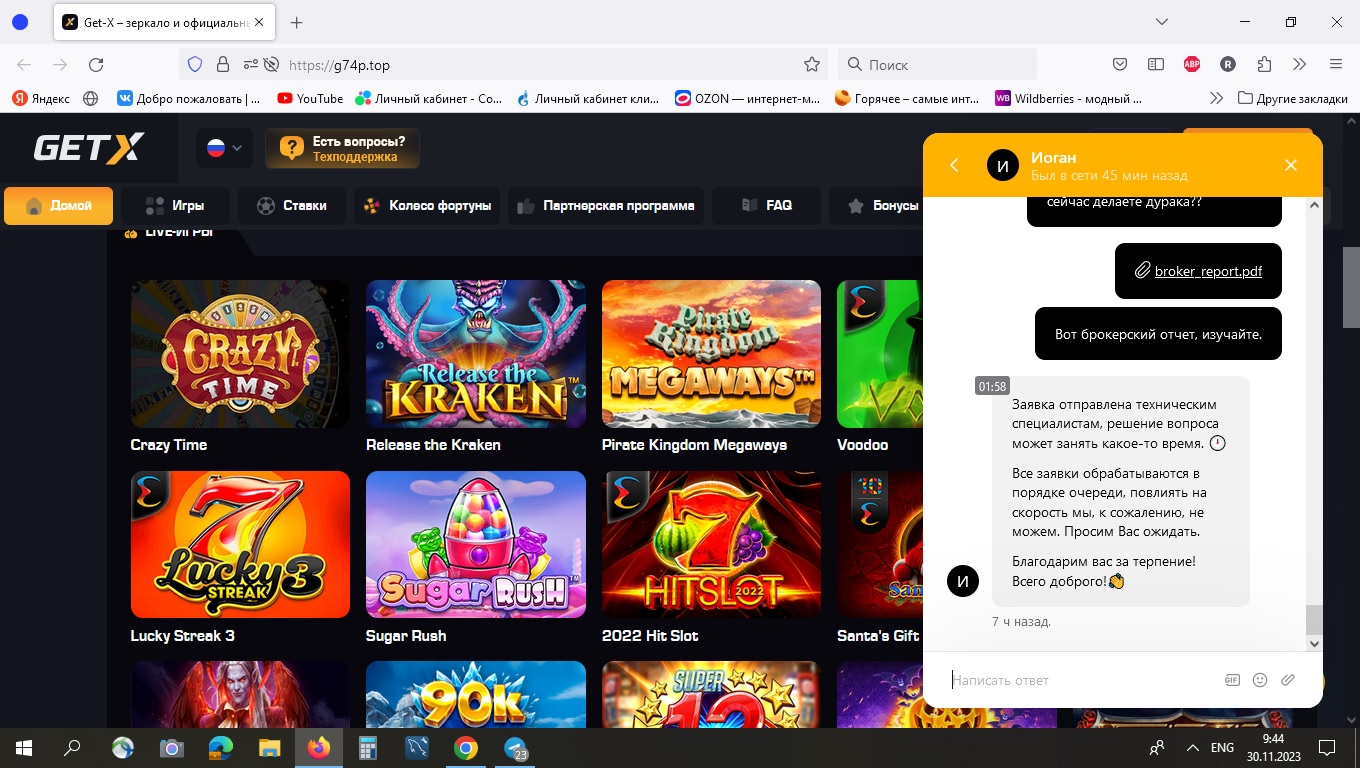Open a new browser tab

coord(296,22)
